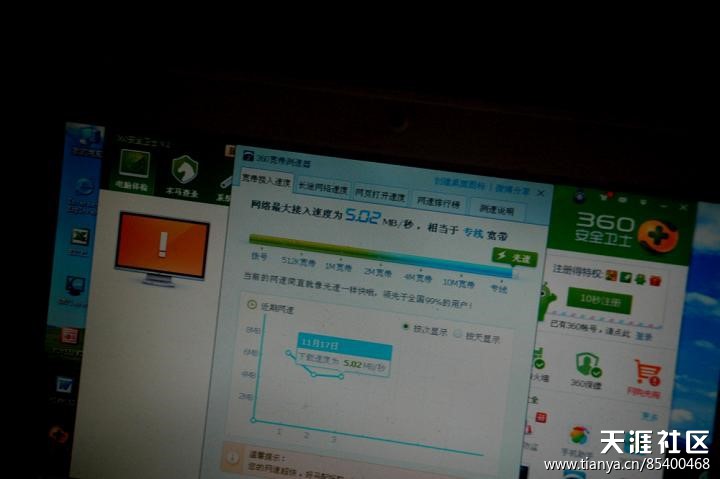Switch to the 长途网络速度 tab

[x=323, y=187]
